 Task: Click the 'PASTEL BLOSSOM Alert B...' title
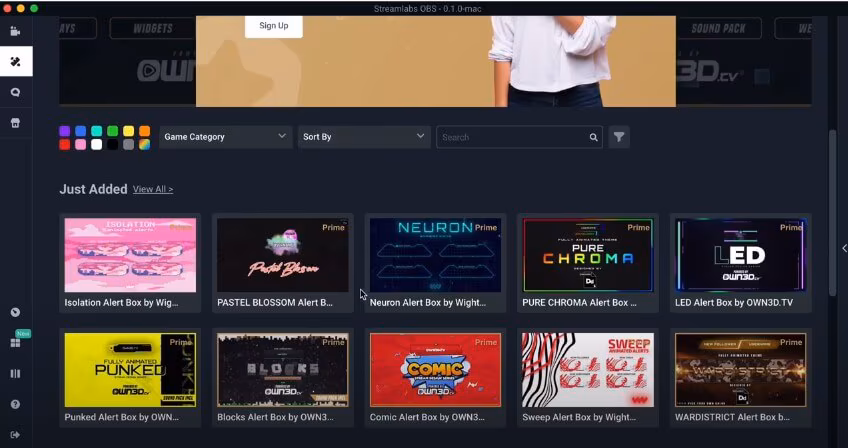pos(275,303)
